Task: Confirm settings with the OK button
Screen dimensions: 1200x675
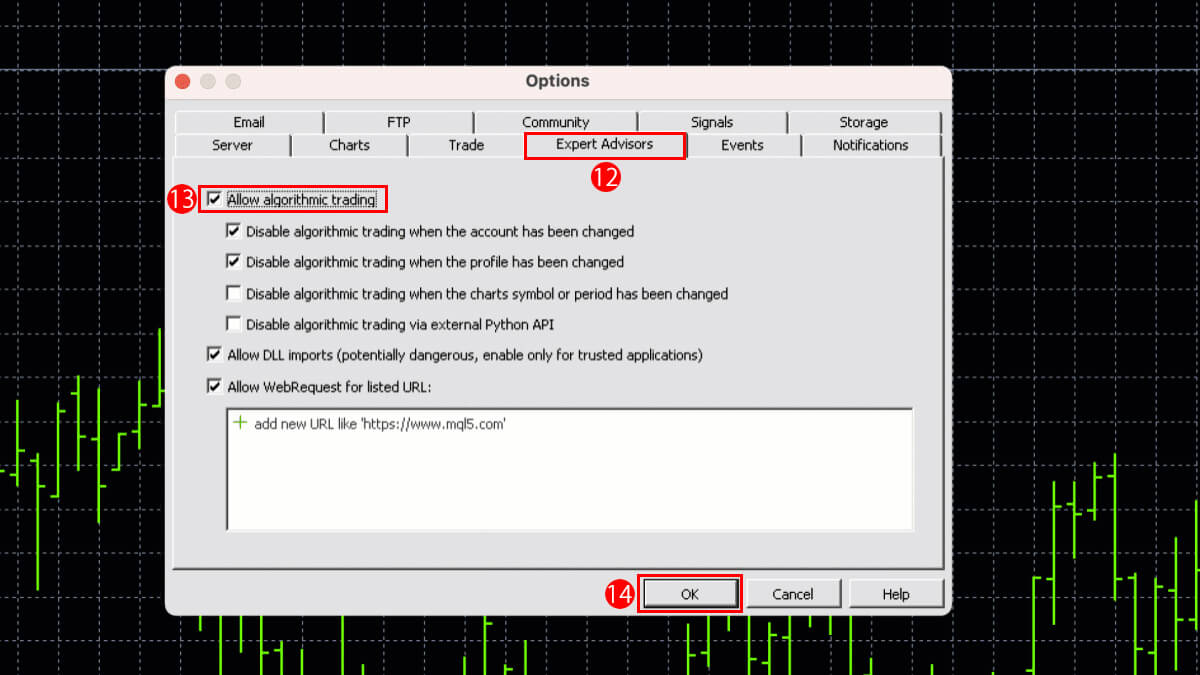Action: pos(690,594)
